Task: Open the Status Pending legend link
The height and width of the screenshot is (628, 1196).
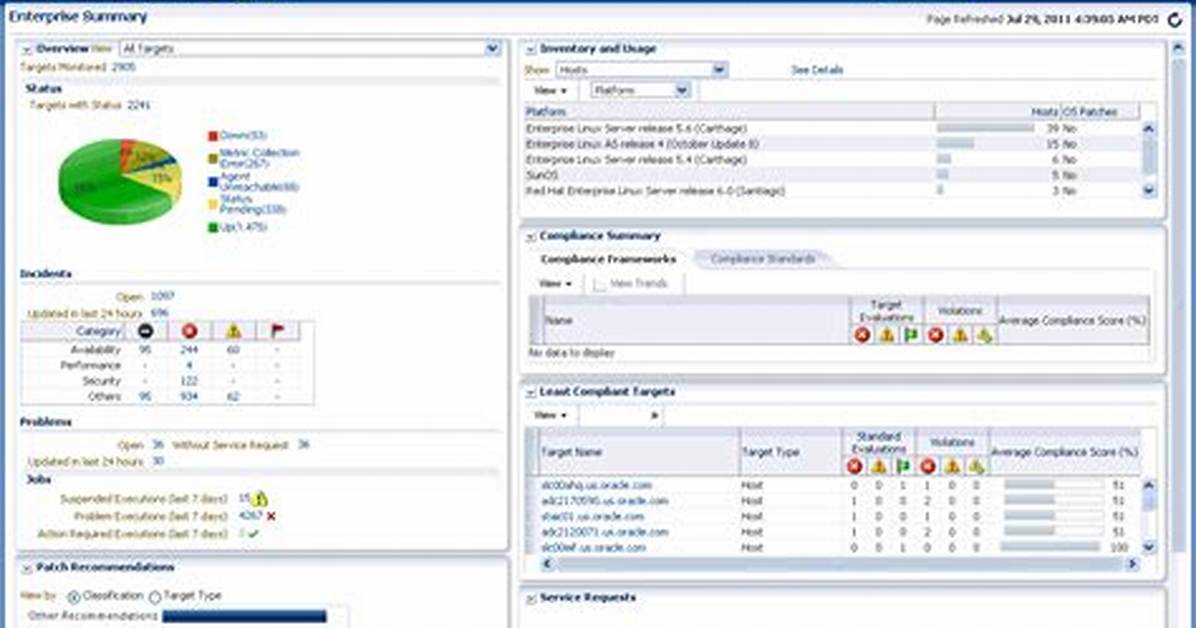Action: [x=252, y=204]
